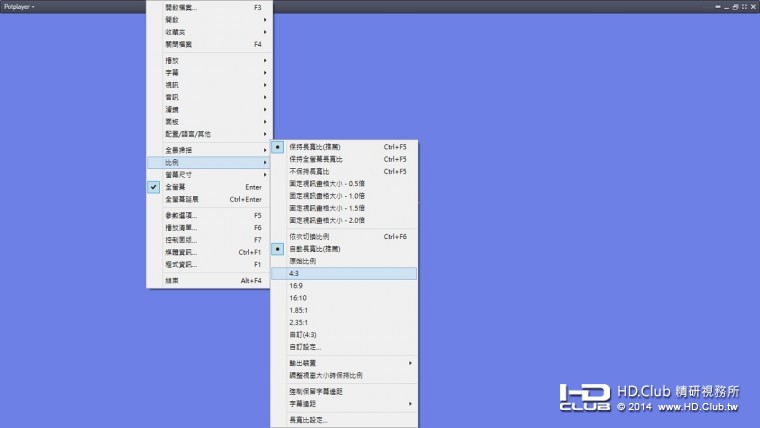Select 全螢幕延展 (Ctrl+Enter) item

[x=209, y=199]
